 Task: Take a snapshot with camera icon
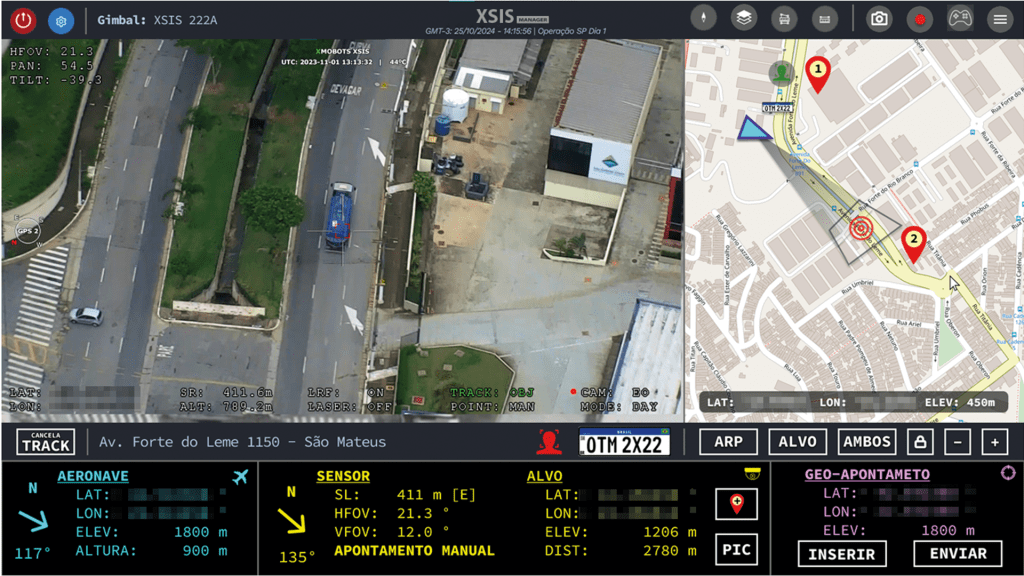(x=879, y=18)
